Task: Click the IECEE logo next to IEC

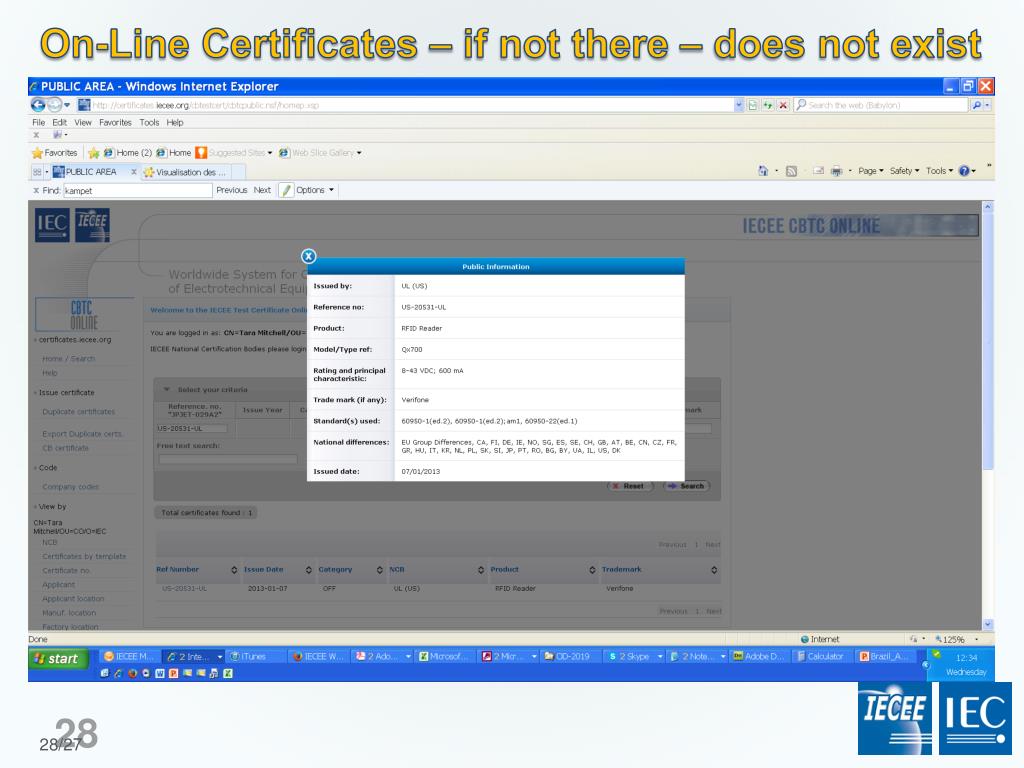Action: pos(92,225)
